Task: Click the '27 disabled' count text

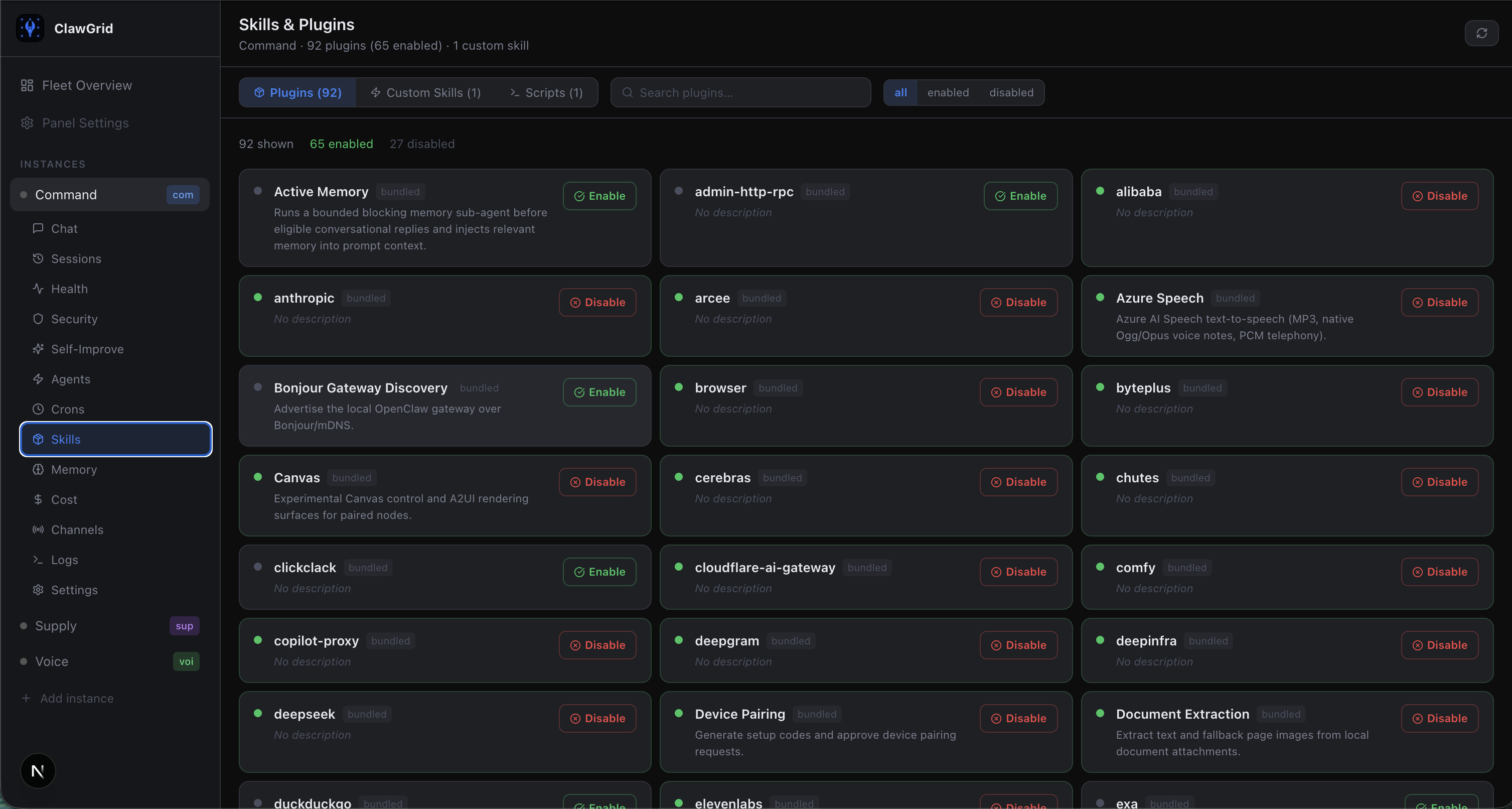Action: tap(422, 144)
